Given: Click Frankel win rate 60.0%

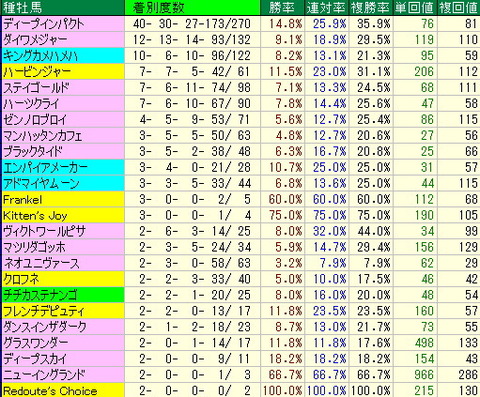Looking at the screenshot, I should coord(286,200).
